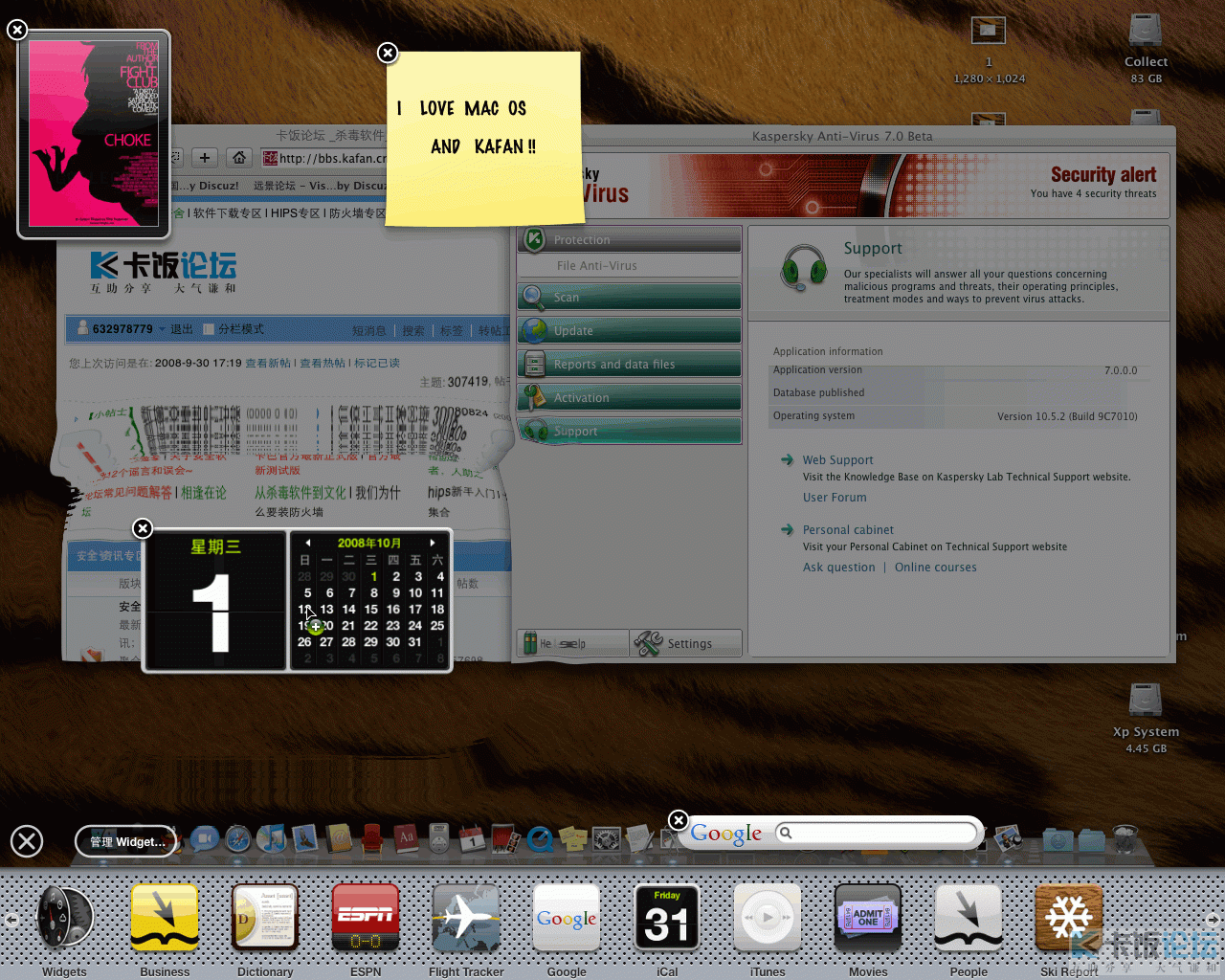Open the iCal calendar icon in the Dock
The width and height of the screenshot is (1225, 980).
(x=472, y=839)
